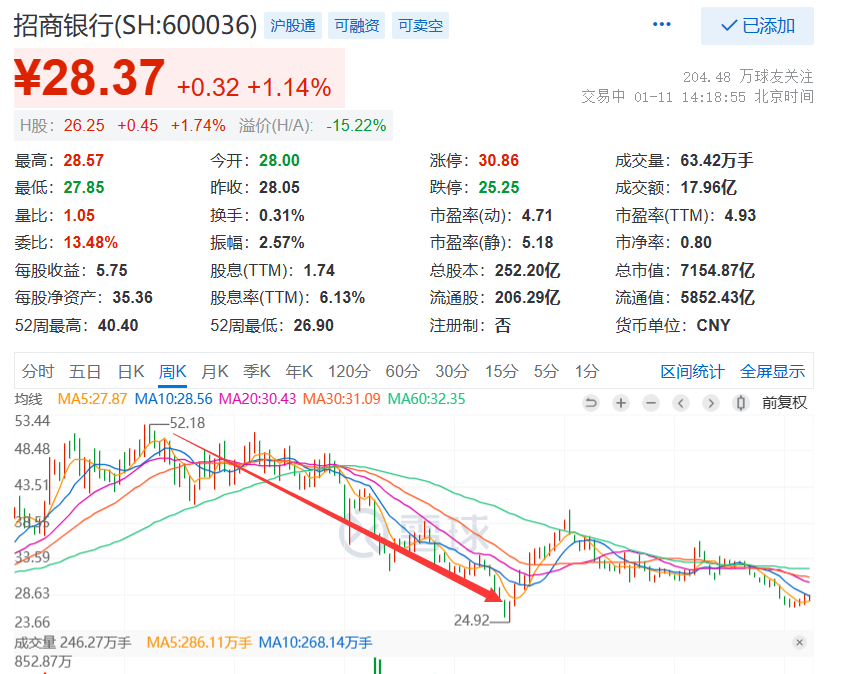Open the 前复权 adjustment dropdown
Image resolution: width=847 pixels, height=674 pixels.
click(x=784, y=403)
